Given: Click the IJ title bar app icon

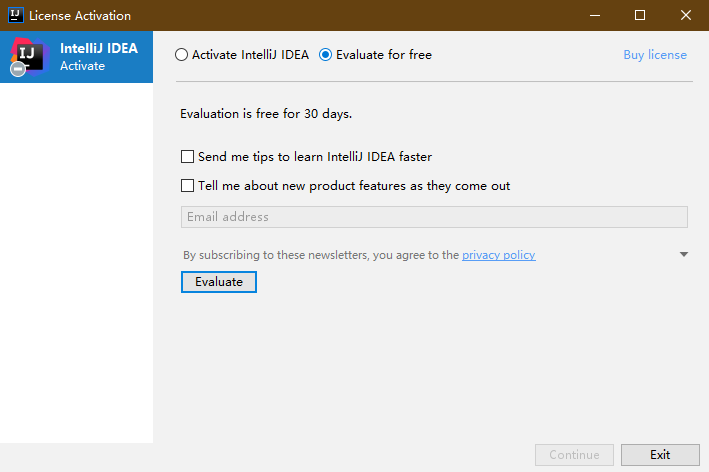Looking at the screenshot, I should pyautogui.click(x=16, y=15).
